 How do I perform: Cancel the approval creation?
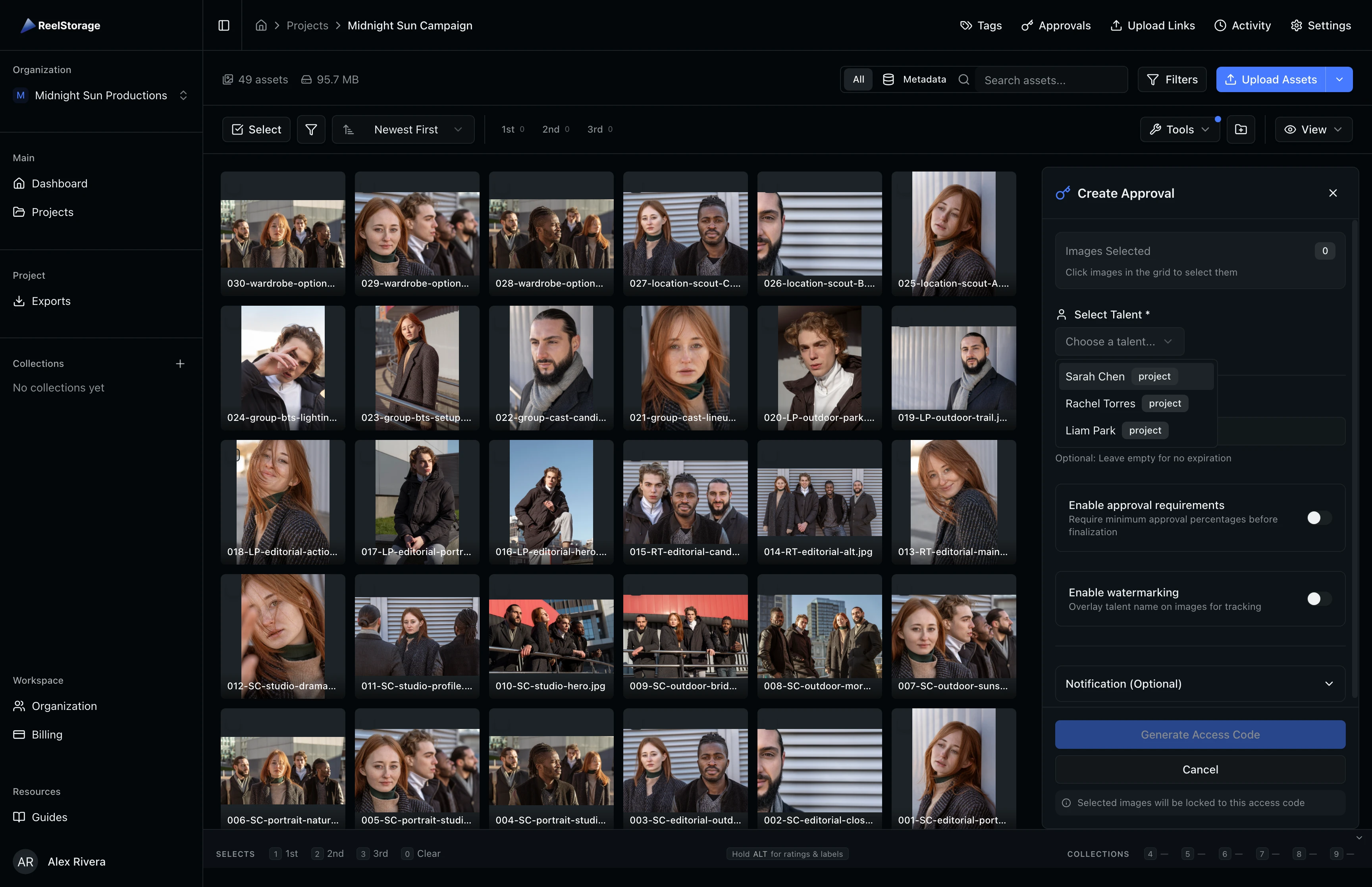pyautogui.click(x=1199, y=769)
